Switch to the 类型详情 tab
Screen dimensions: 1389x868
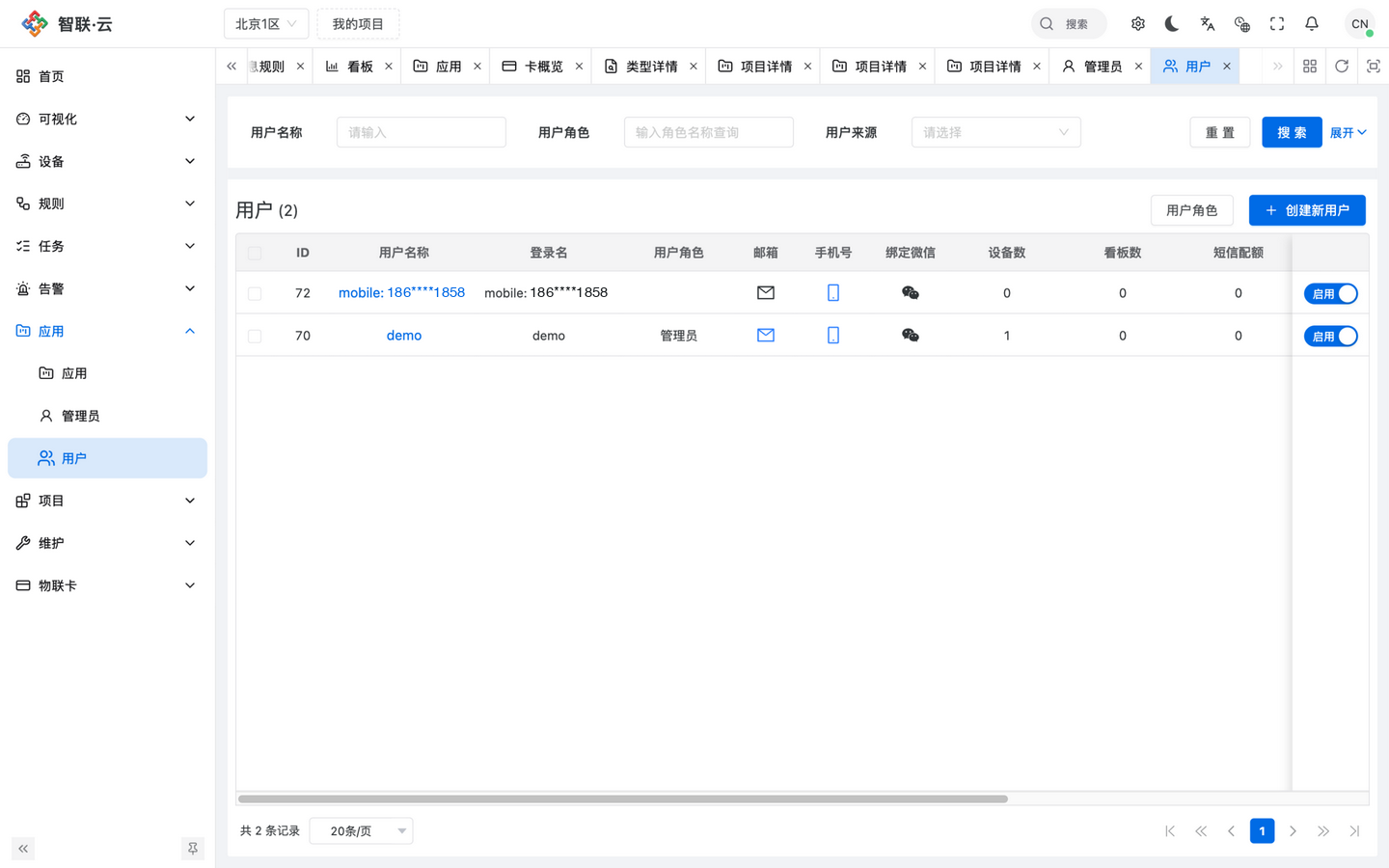651,67
